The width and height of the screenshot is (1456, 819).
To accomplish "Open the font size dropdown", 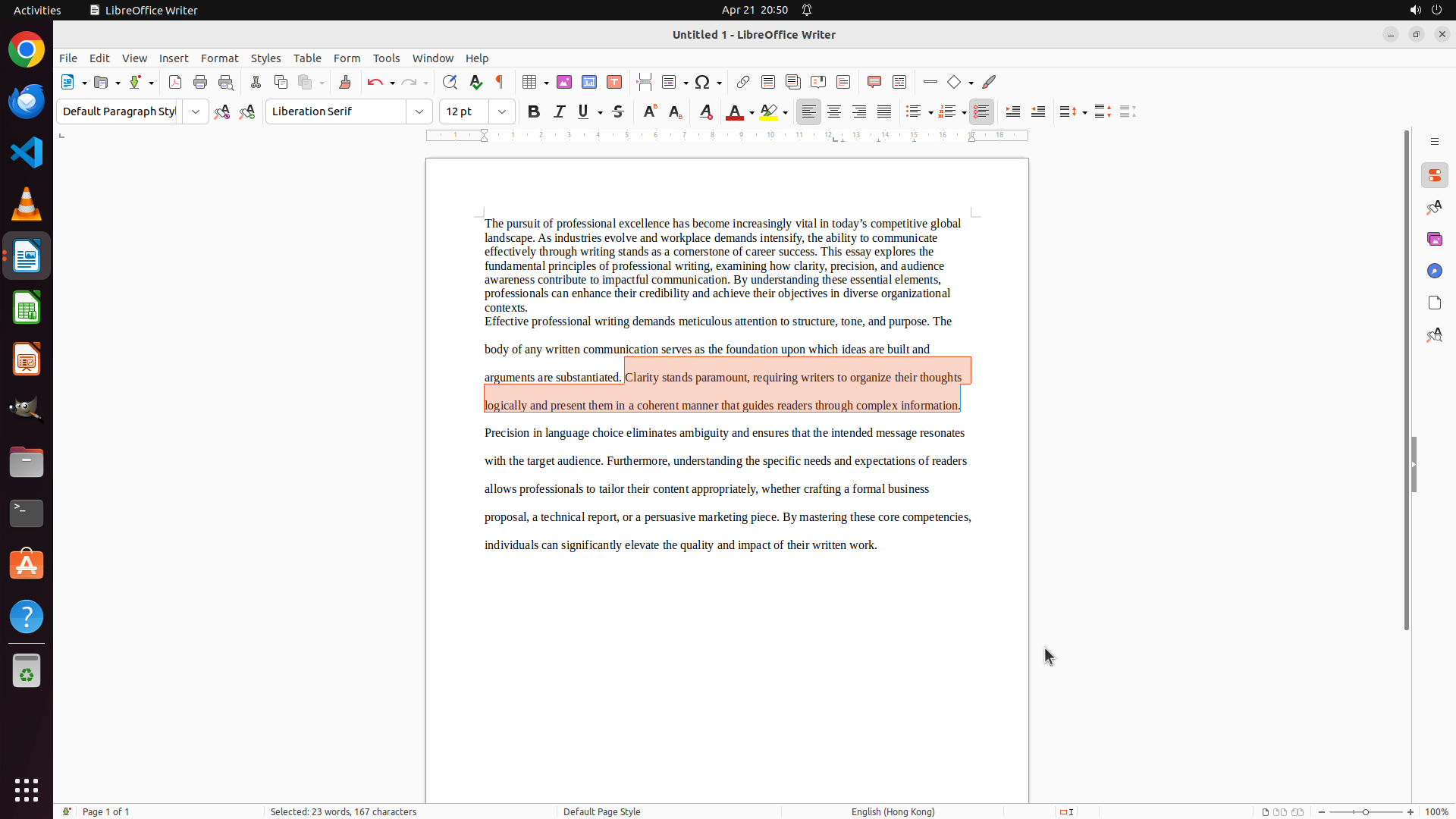I will (502, 111).
